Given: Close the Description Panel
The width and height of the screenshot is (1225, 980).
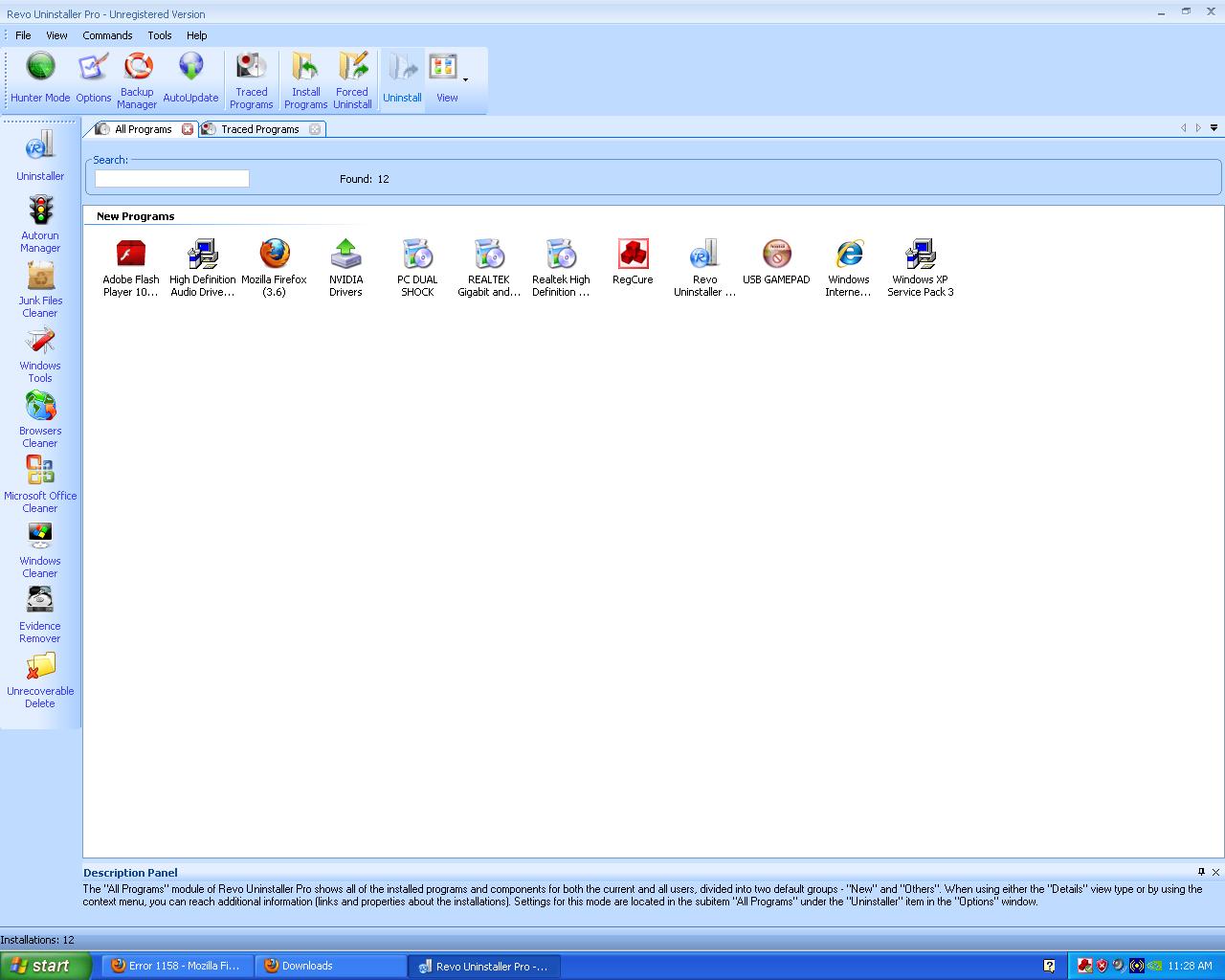Looking at the screenshot, I should (1216, 872).
